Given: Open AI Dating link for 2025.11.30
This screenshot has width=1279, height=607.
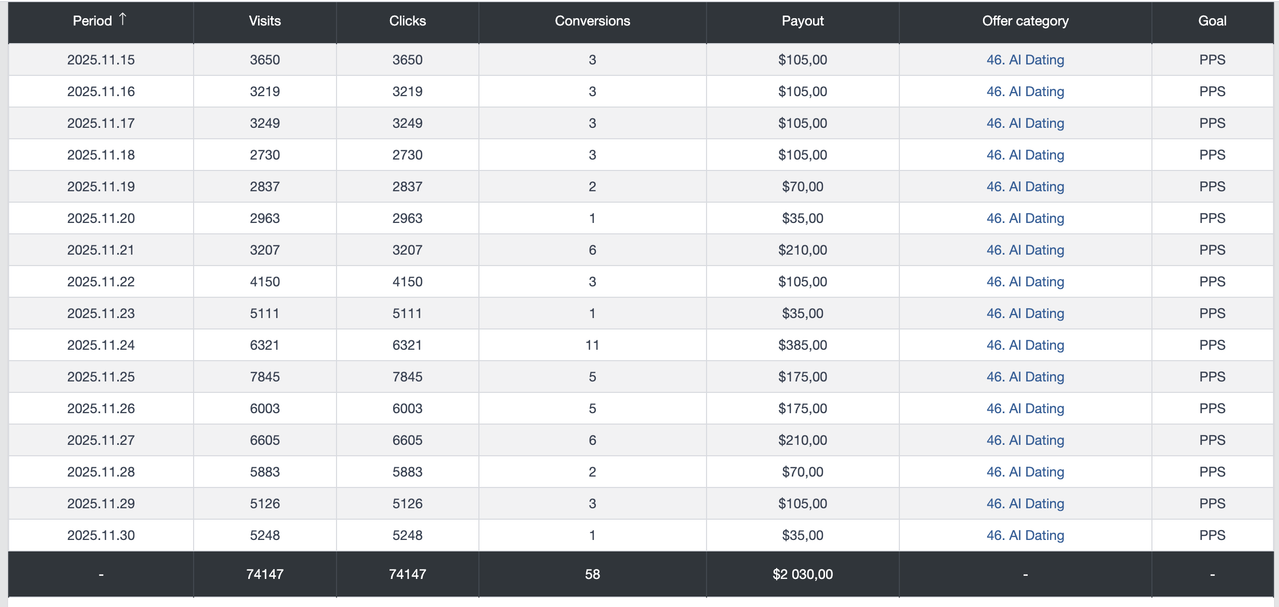Looking at the screenshot, I should tap(1025, 535).
